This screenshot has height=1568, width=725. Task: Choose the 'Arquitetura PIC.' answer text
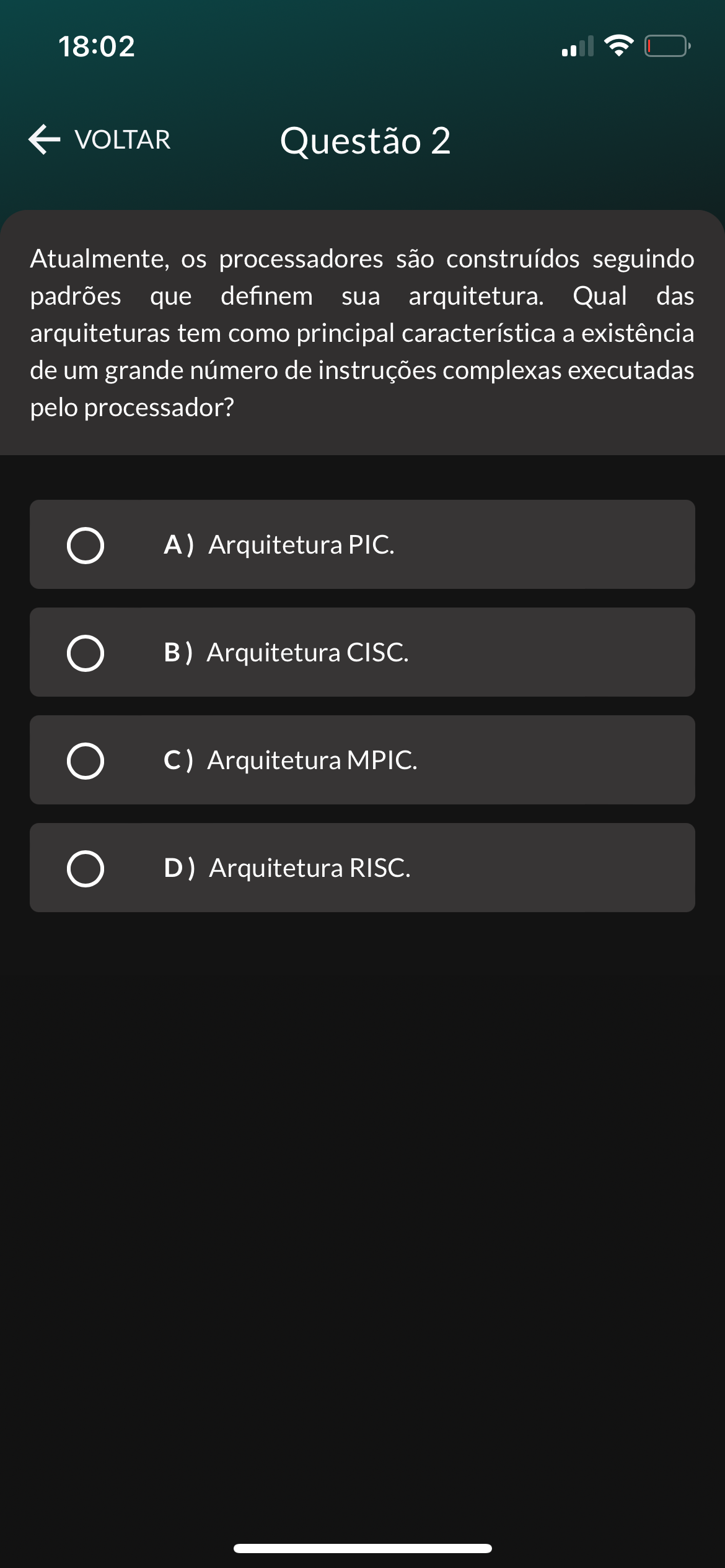pos(301,545)
